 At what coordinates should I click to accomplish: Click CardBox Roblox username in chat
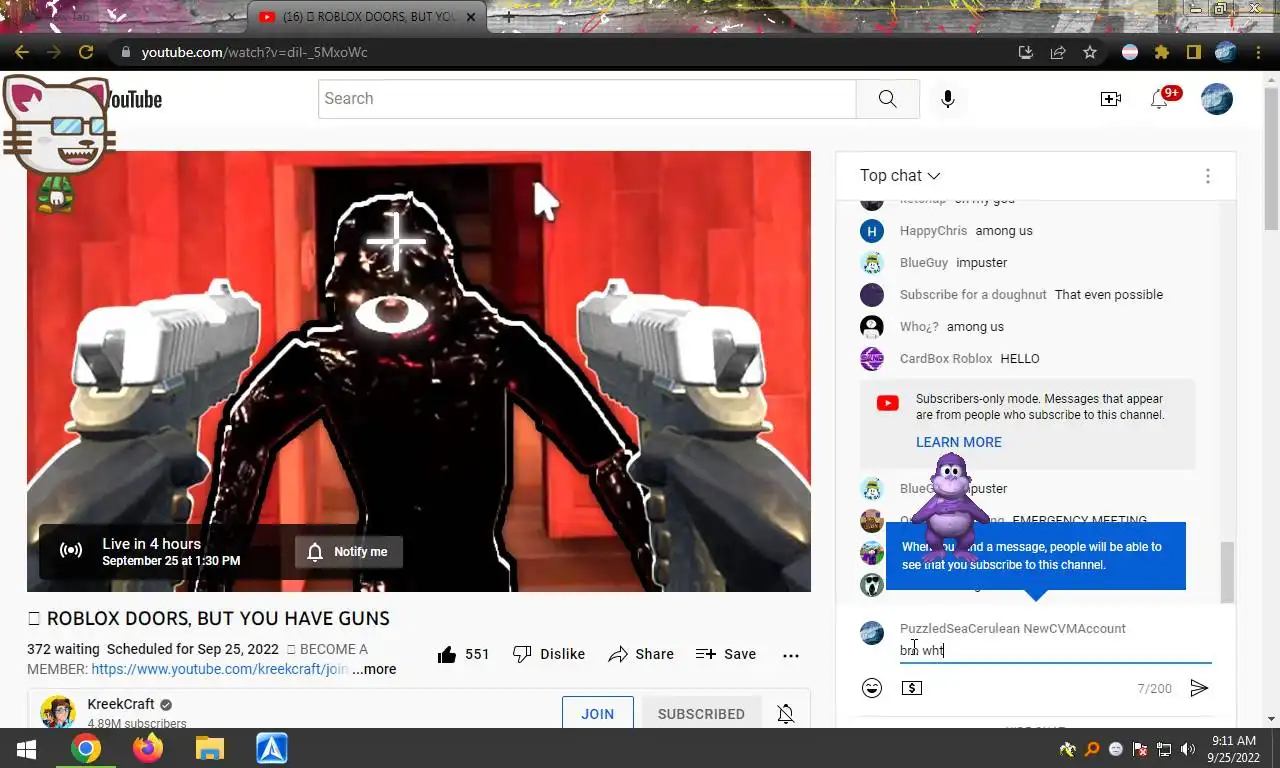coord(946,359)
